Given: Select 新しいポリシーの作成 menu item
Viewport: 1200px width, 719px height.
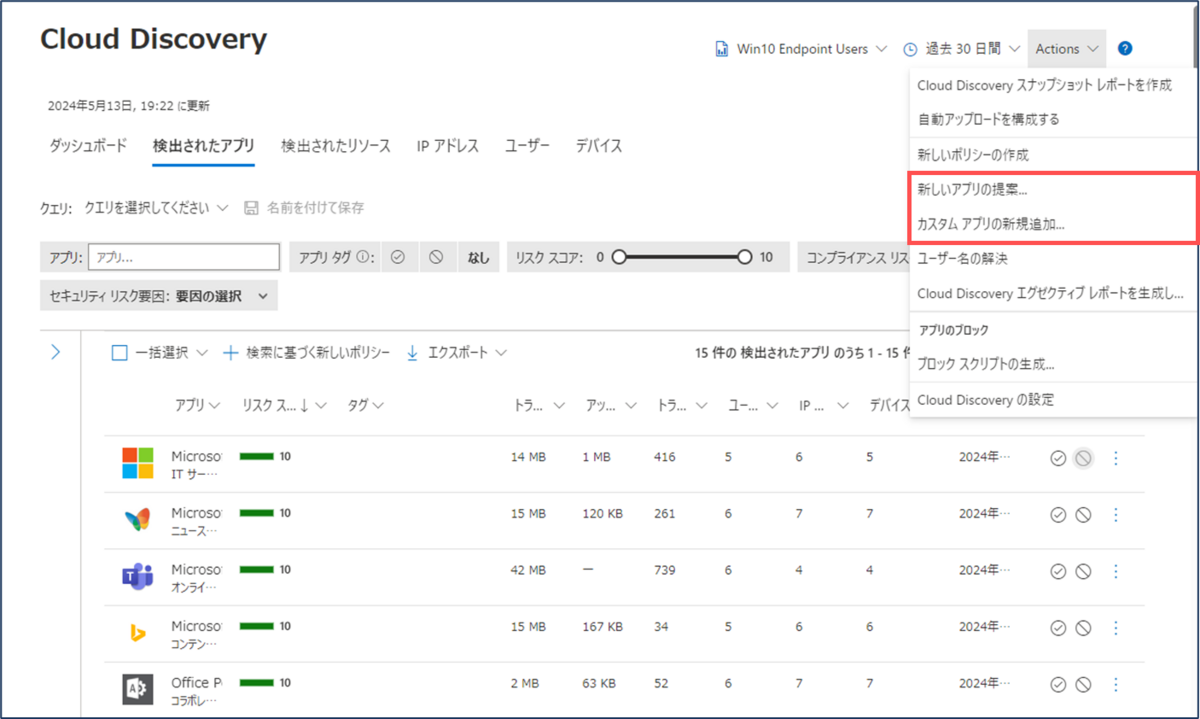Looking at the screenshot, I should coord(973,155).
